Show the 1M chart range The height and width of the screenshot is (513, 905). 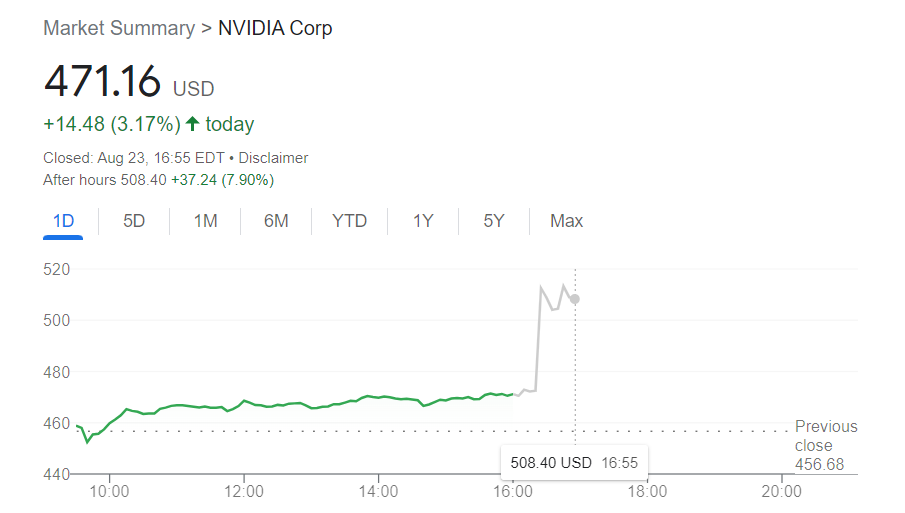pyautogui.click(x=205, y=221)
